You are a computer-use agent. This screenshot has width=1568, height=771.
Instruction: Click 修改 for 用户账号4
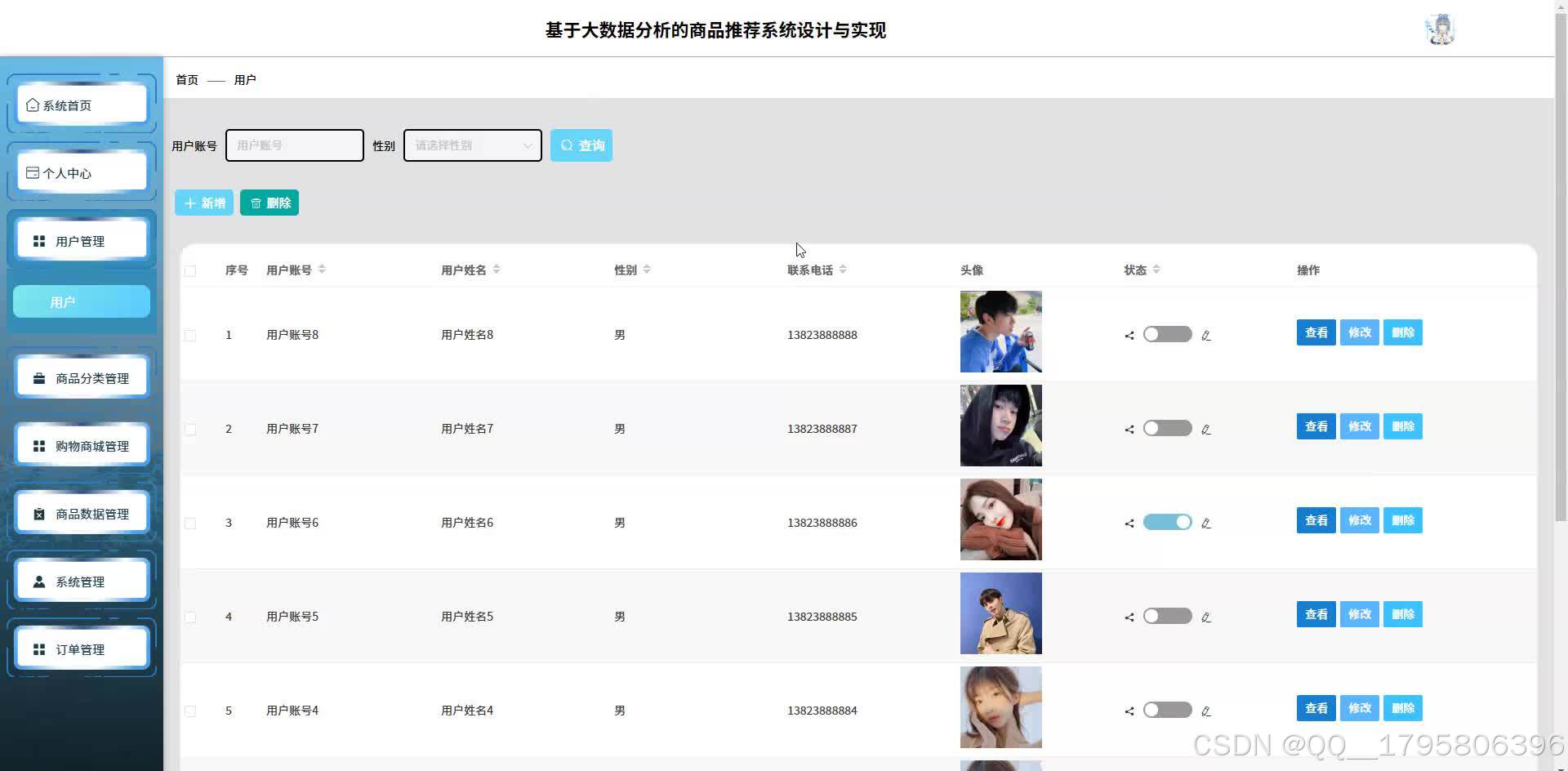(1360, 708)
